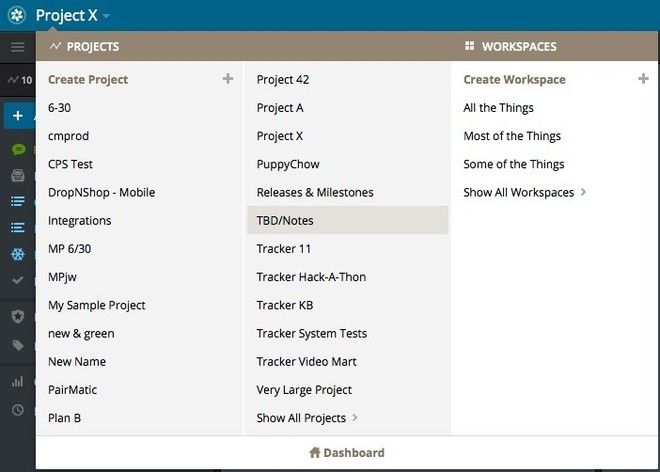Image resolution: width=660 pixels, height=472 pixels.
Task: Open the All the Things workspace
Action: point(498,108)
